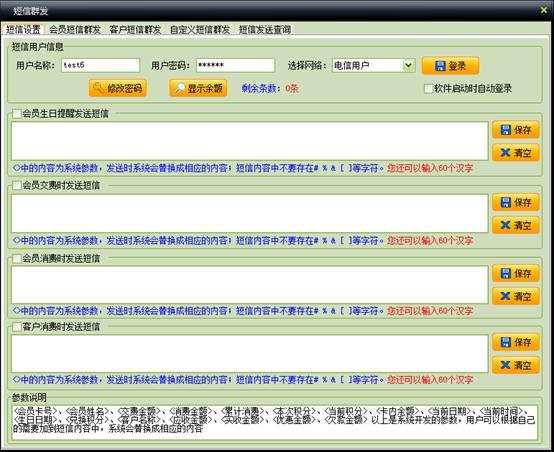Clear the 会员消费时 message with 清空
This screenshot has width=554, height=452.
pyautogui.click(x=516, y=296)
